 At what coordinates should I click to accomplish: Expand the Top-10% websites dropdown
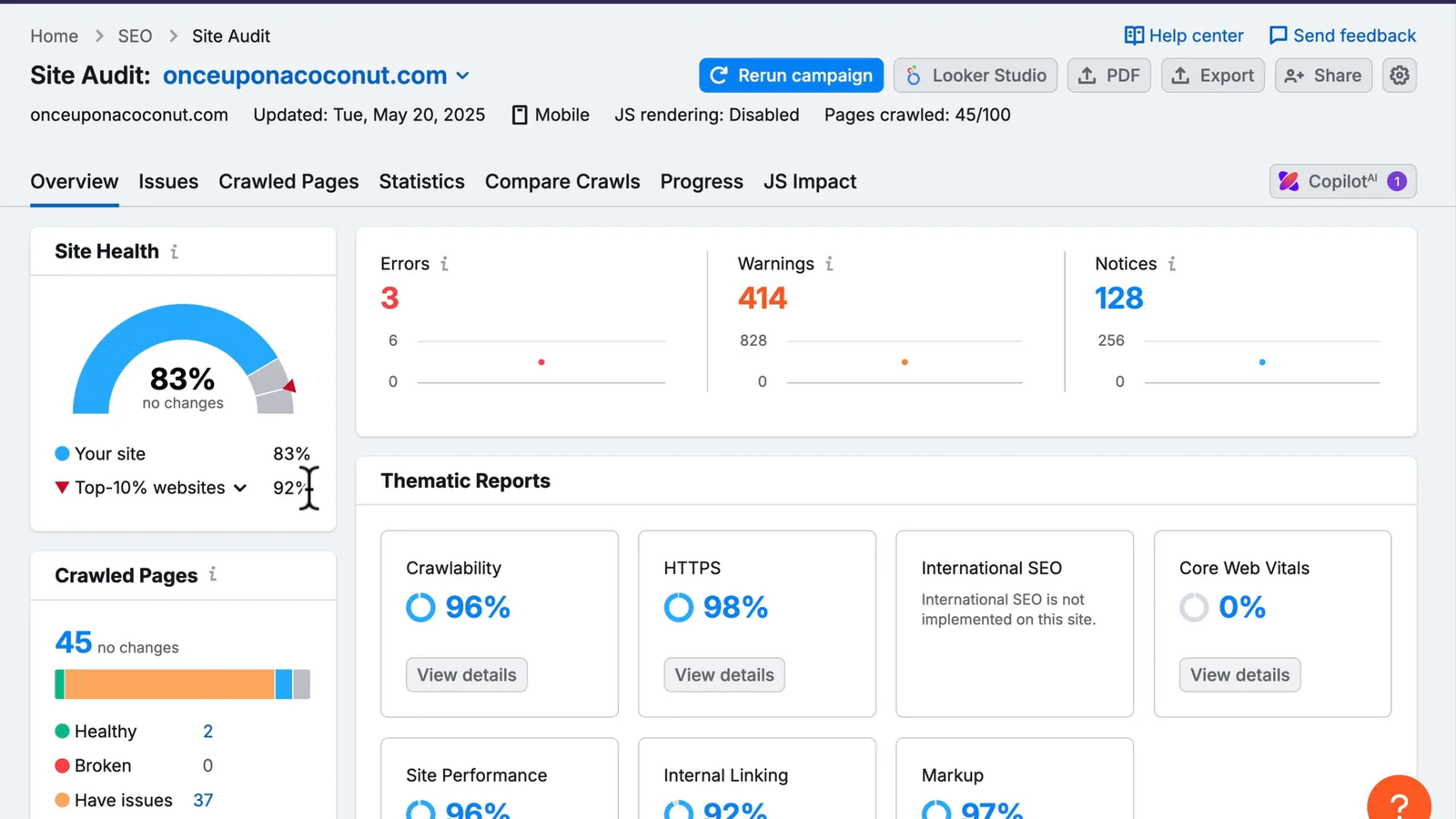click(x=240, y=488)
